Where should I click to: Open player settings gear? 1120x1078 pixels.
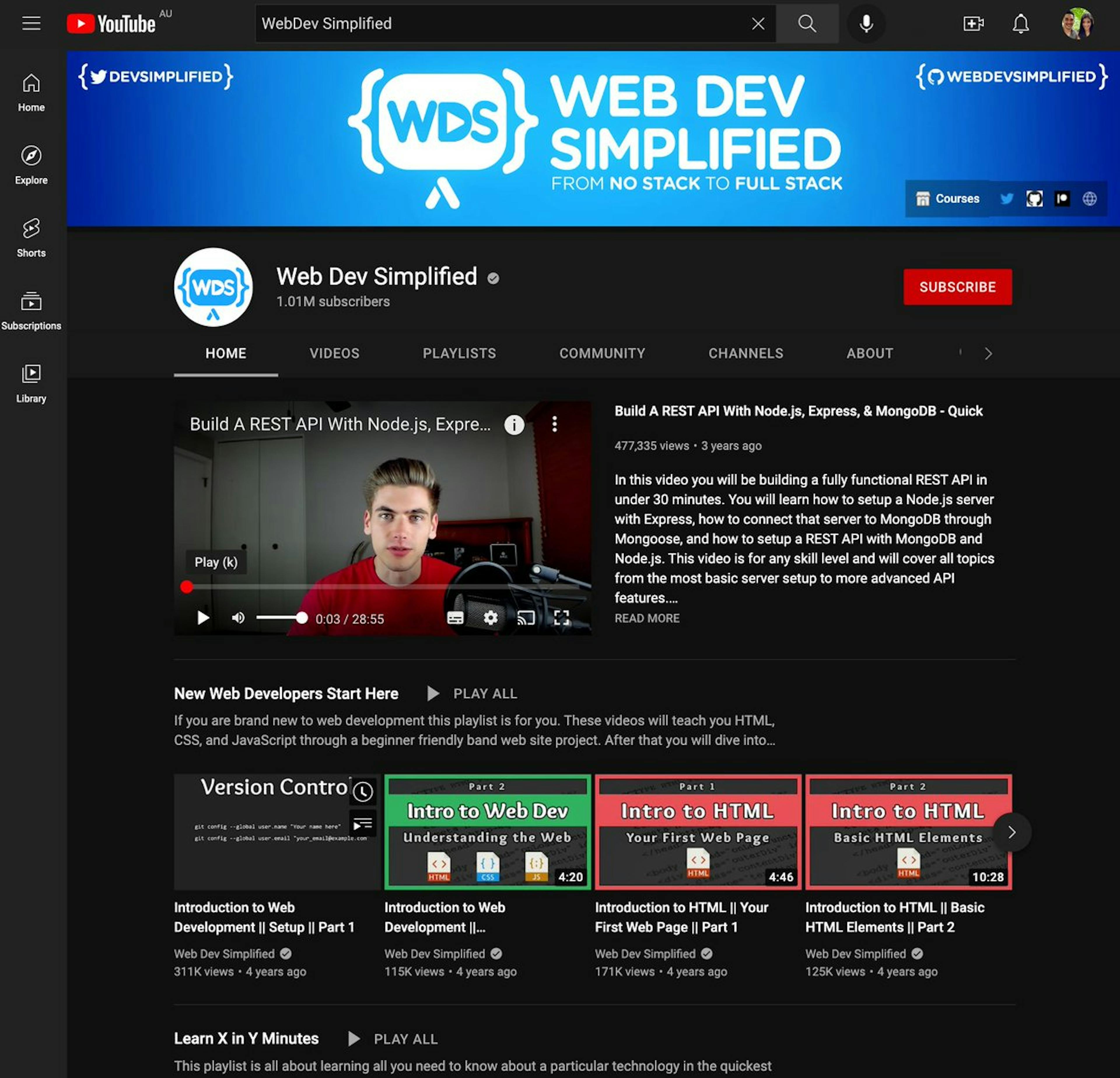(x=490, y=617)
